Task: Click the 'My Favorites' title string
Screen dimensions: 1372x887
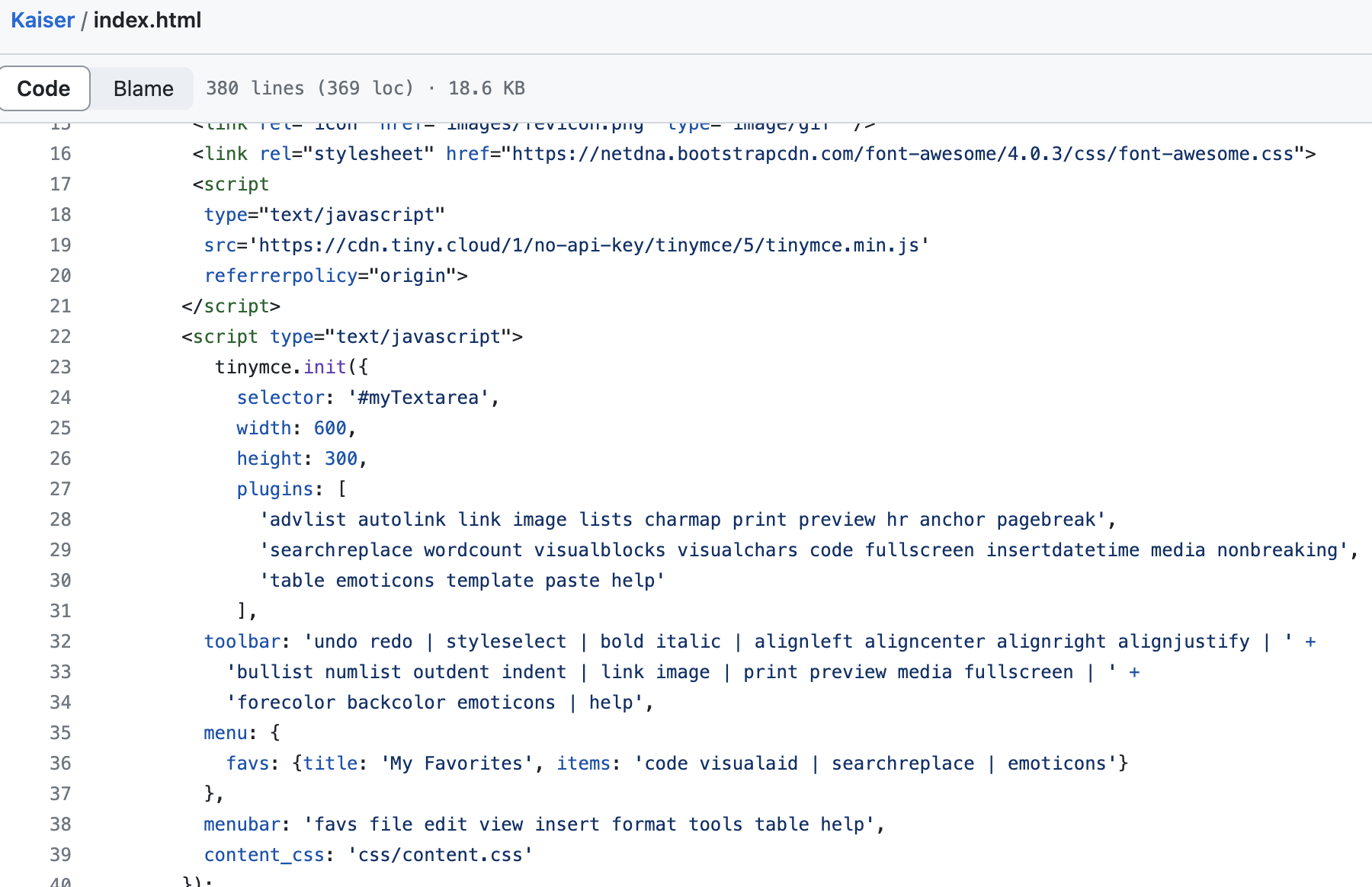Action: [x=457, y=764]
